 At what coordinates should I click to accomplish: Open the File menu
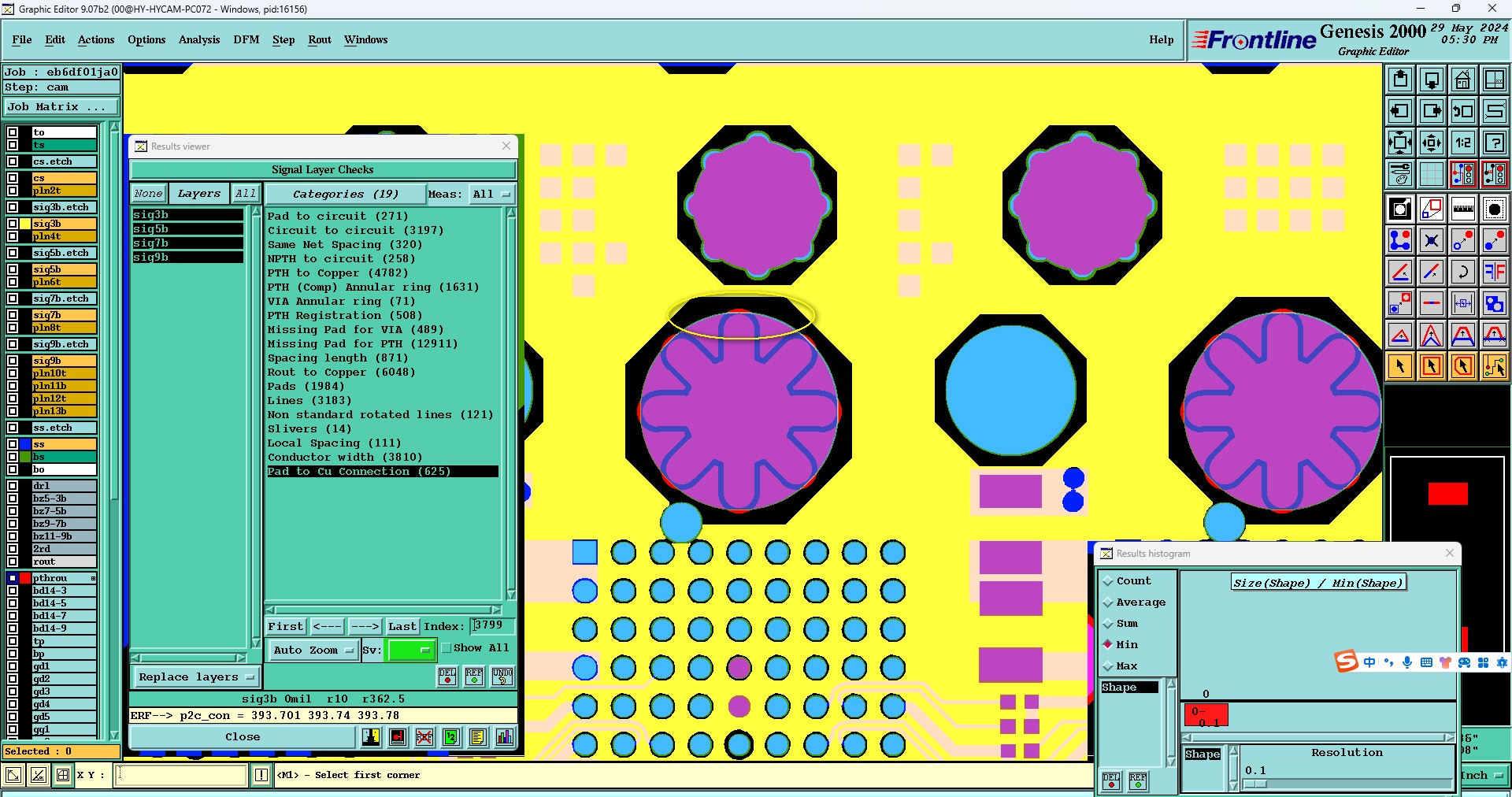[22, 39]
